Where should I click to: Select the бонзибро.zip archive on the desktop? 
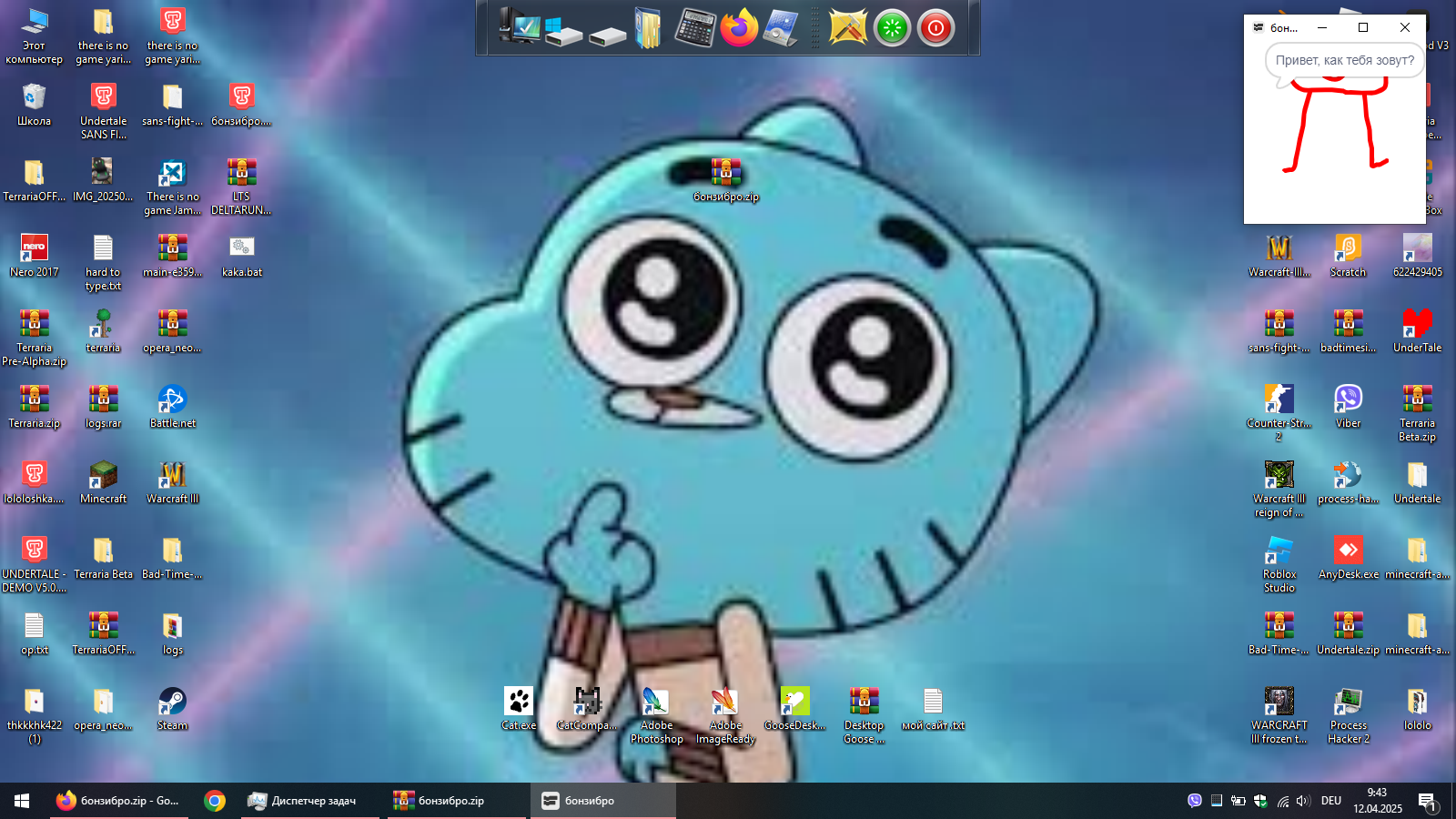pyautogui.click(x=726, y=179)
